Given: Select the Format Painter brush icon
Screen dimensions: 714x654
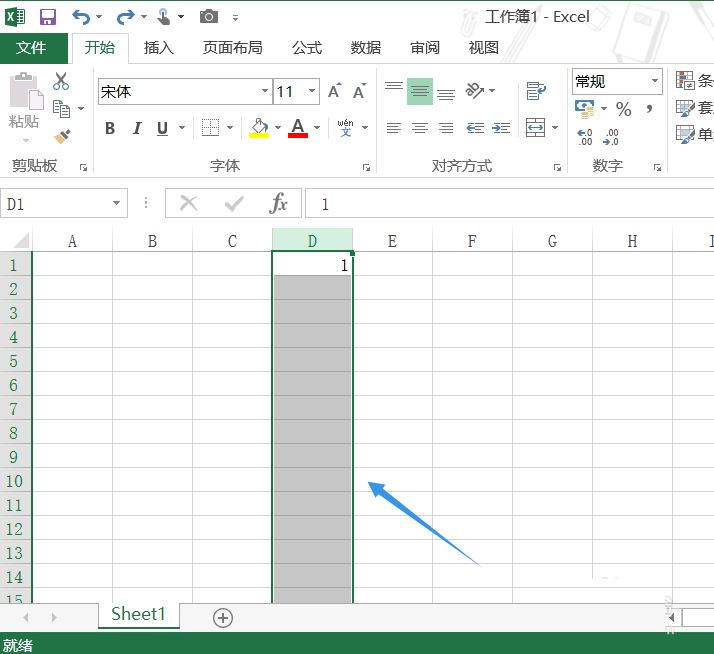Looking at the screenshot, I should 62,135.
